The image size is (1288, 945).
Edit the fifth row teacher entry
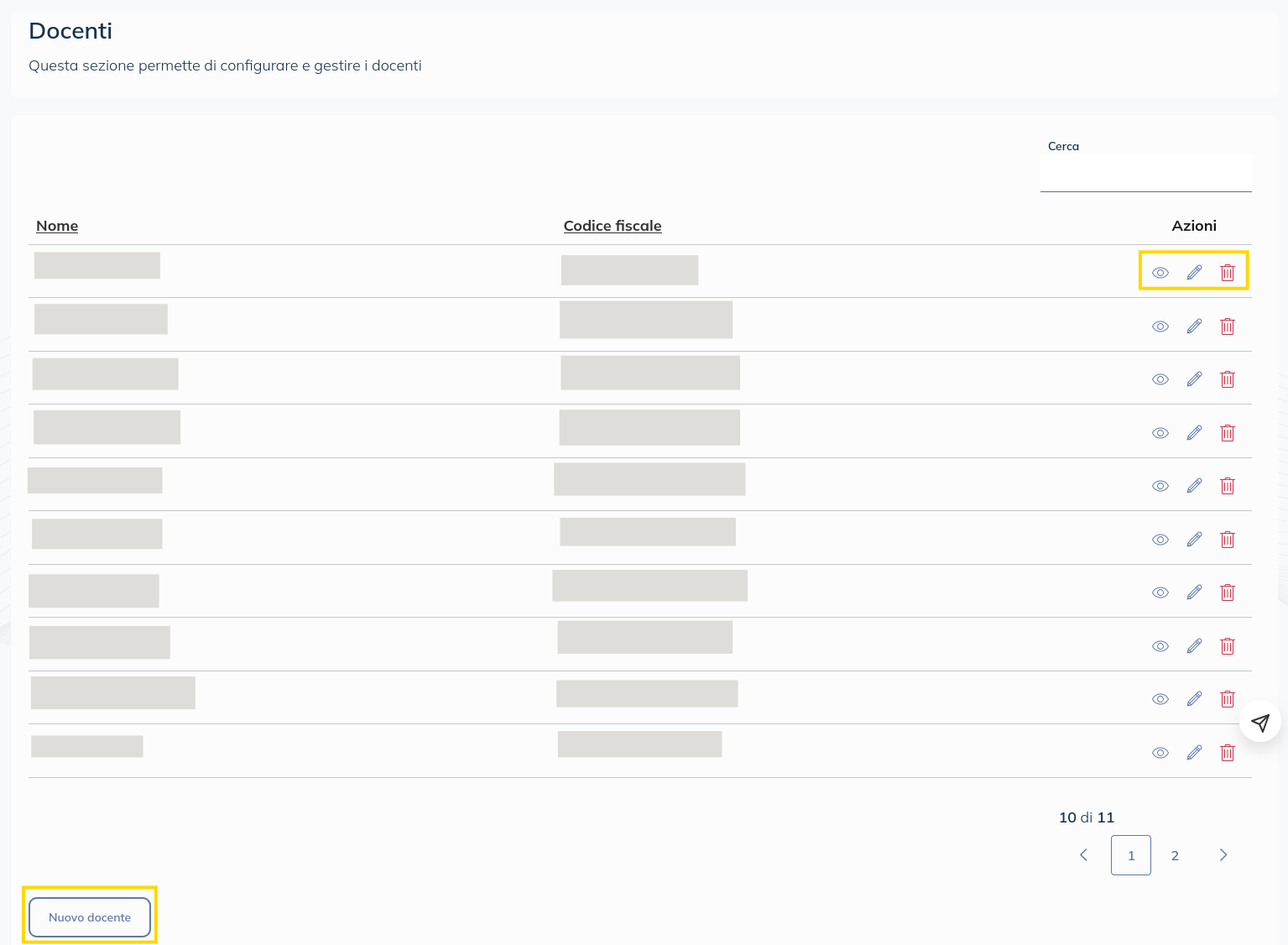pos(1194,486)
